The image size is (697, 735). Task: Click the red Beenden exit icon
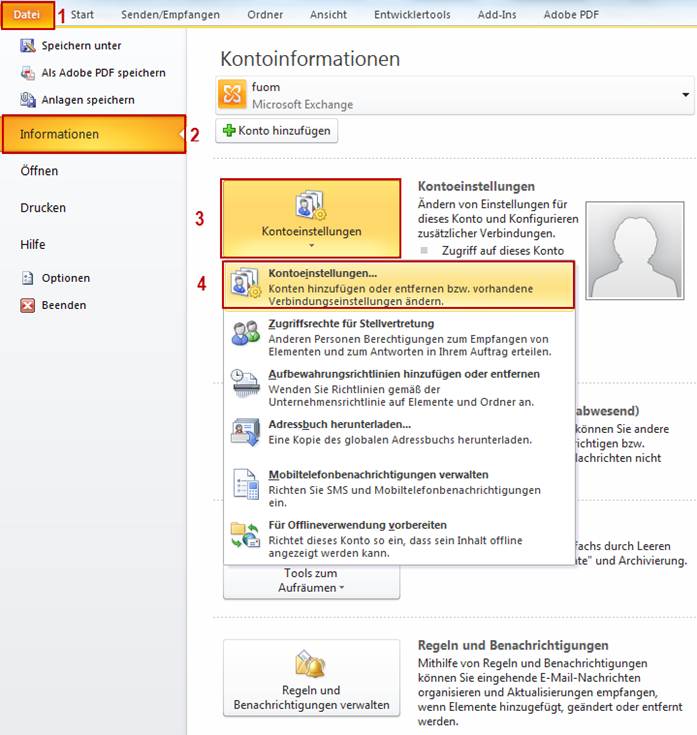click(28, 305)
